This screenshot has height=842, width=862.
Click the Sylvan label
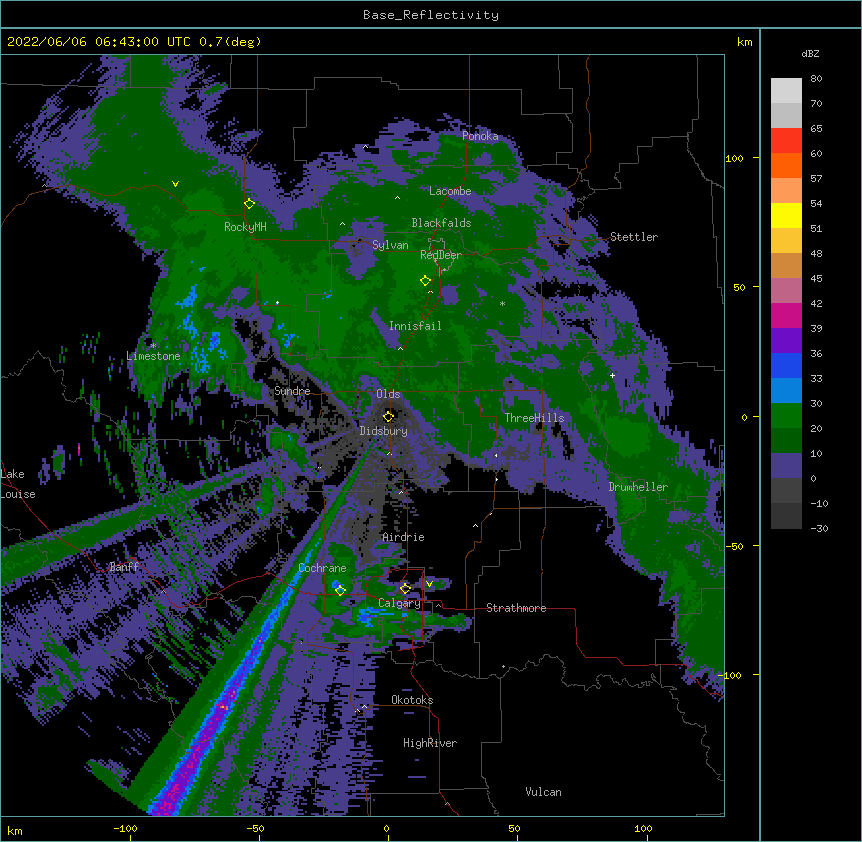point(390,245)
